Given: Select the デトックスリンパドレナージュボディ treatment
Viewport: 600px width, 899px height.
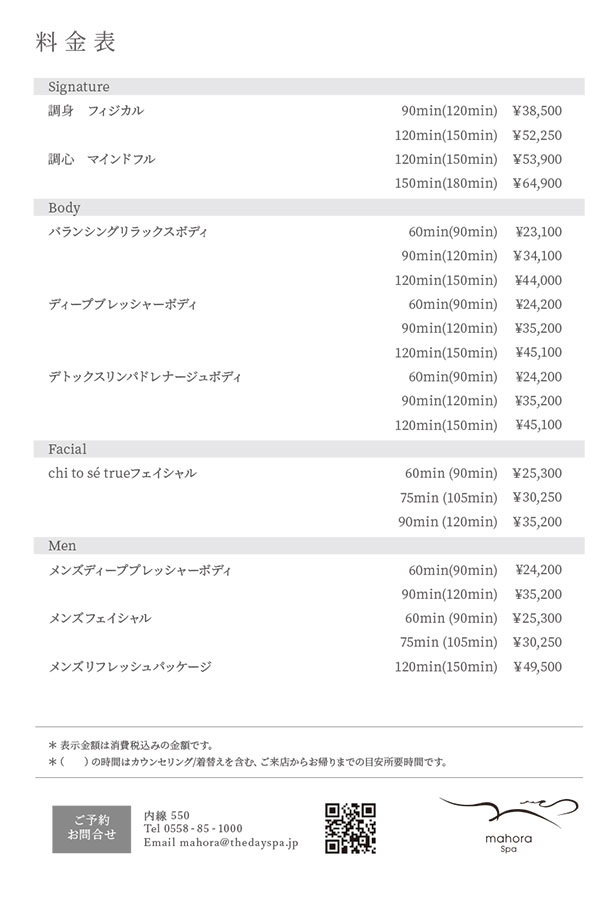Looking at the screenshot, I should (145, 377).
